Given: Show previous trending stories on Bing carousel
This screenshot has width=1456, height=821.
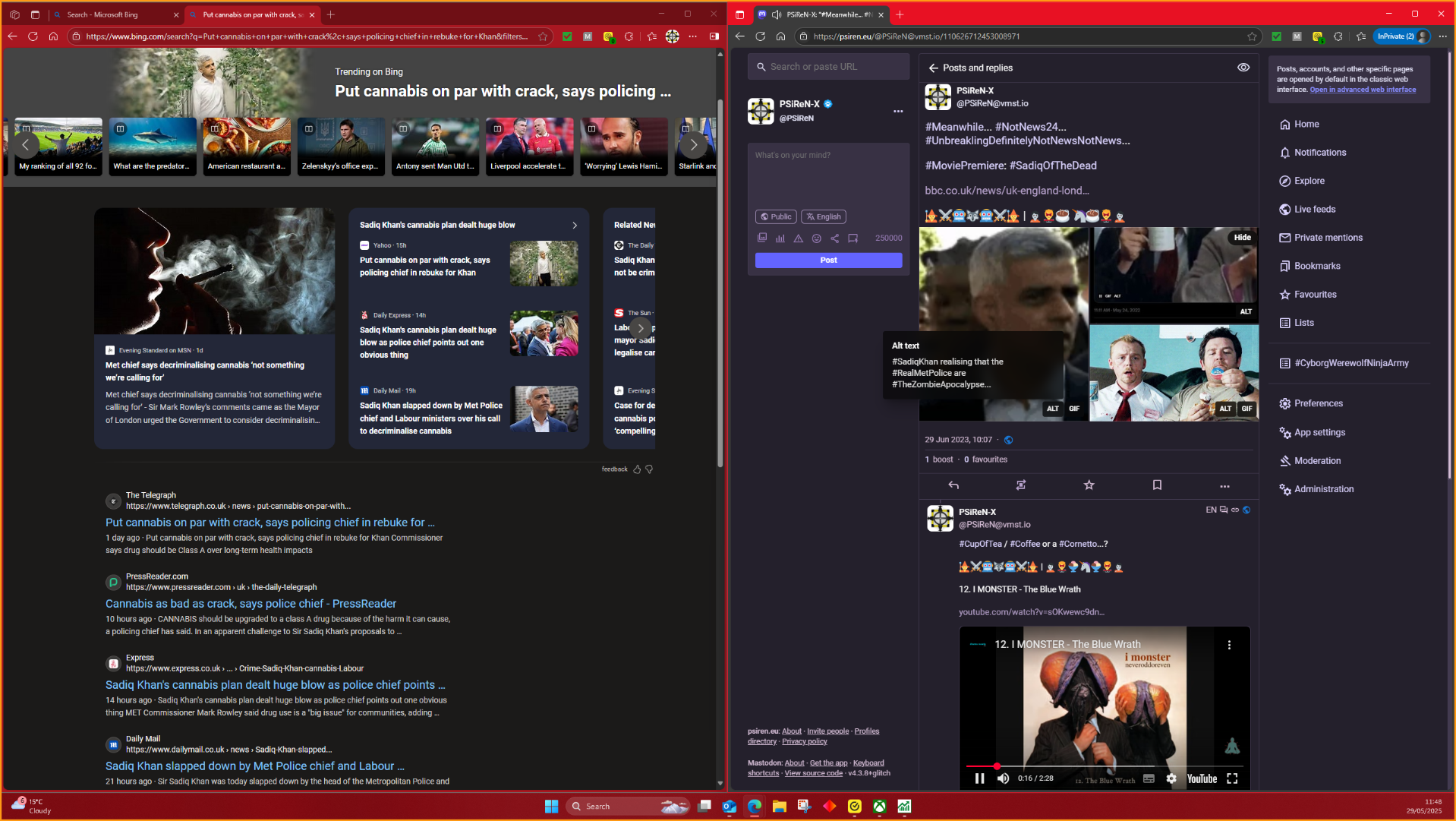Looking at the screenshot, I should tap(26, 145).
